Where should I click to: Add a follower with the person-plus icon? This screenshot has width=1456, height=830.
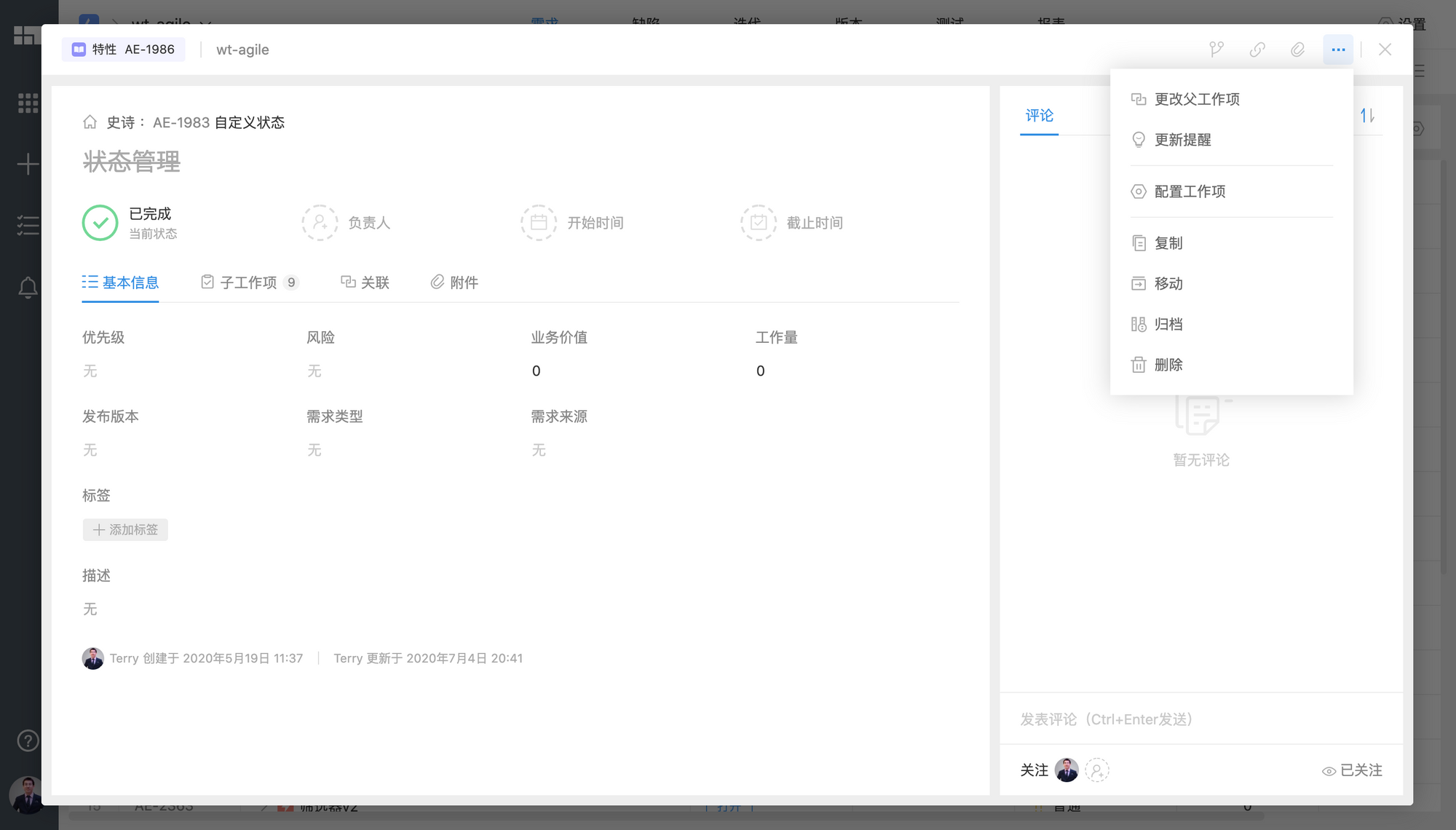[x=1097, y=770]
